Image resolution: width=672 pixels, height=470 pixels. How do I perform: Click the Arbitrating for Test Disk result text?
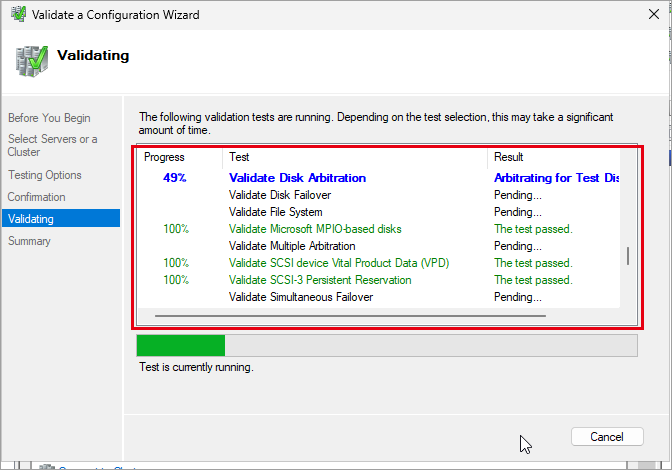556,178
